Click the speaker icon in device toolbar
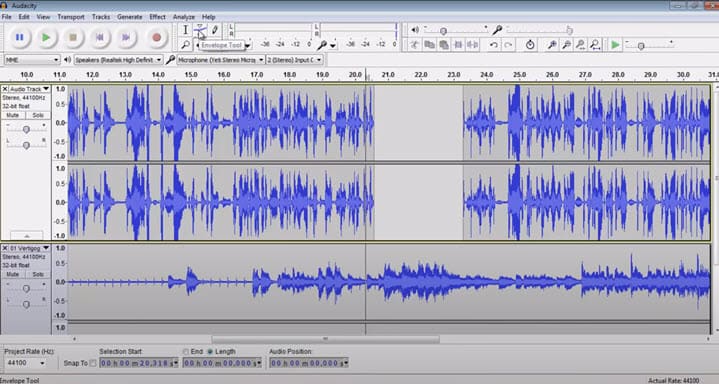 pyautogui.click(x=67, y=60)
